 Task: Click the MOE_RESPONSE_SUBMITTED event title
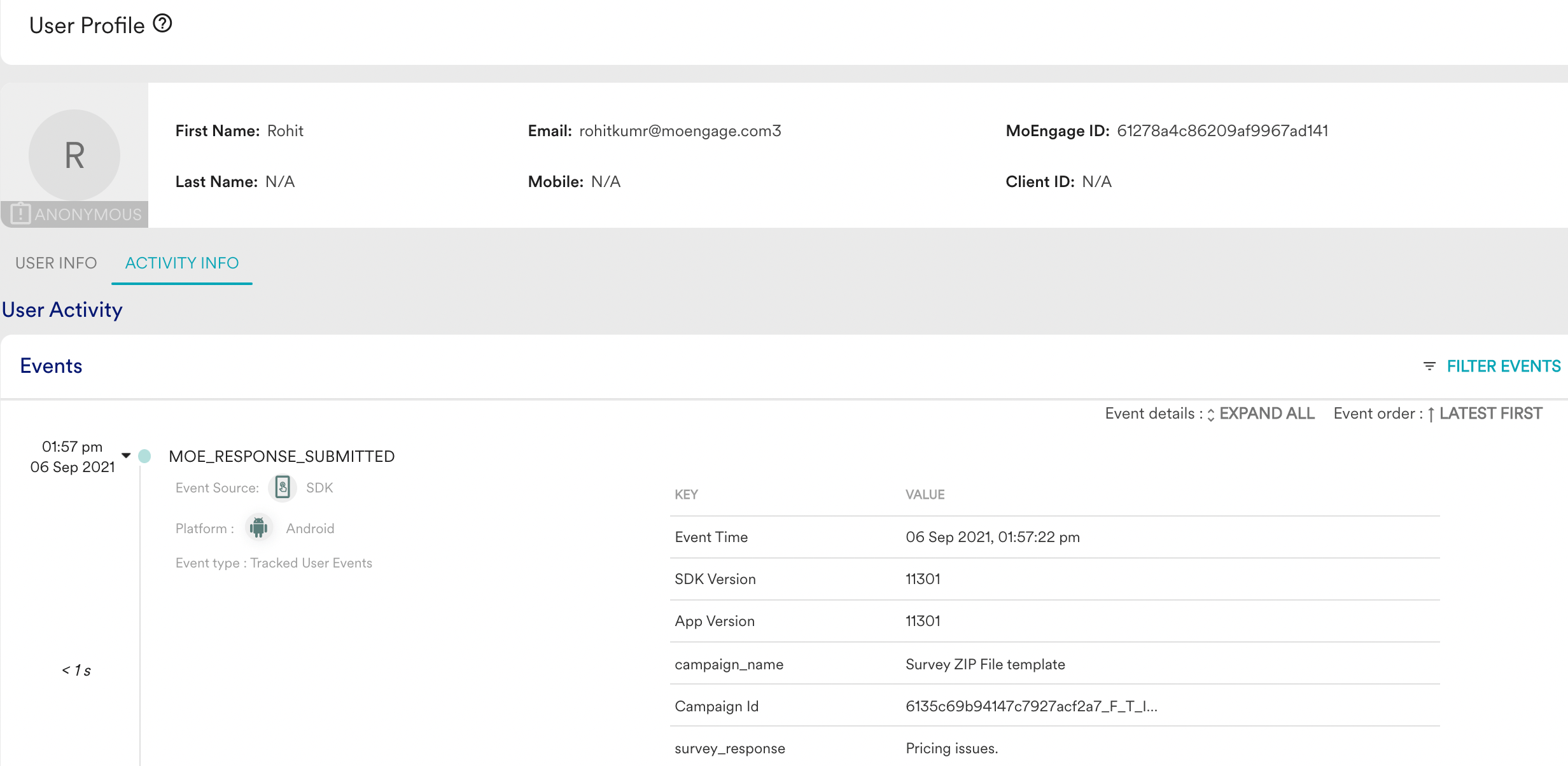coord(281,456)
